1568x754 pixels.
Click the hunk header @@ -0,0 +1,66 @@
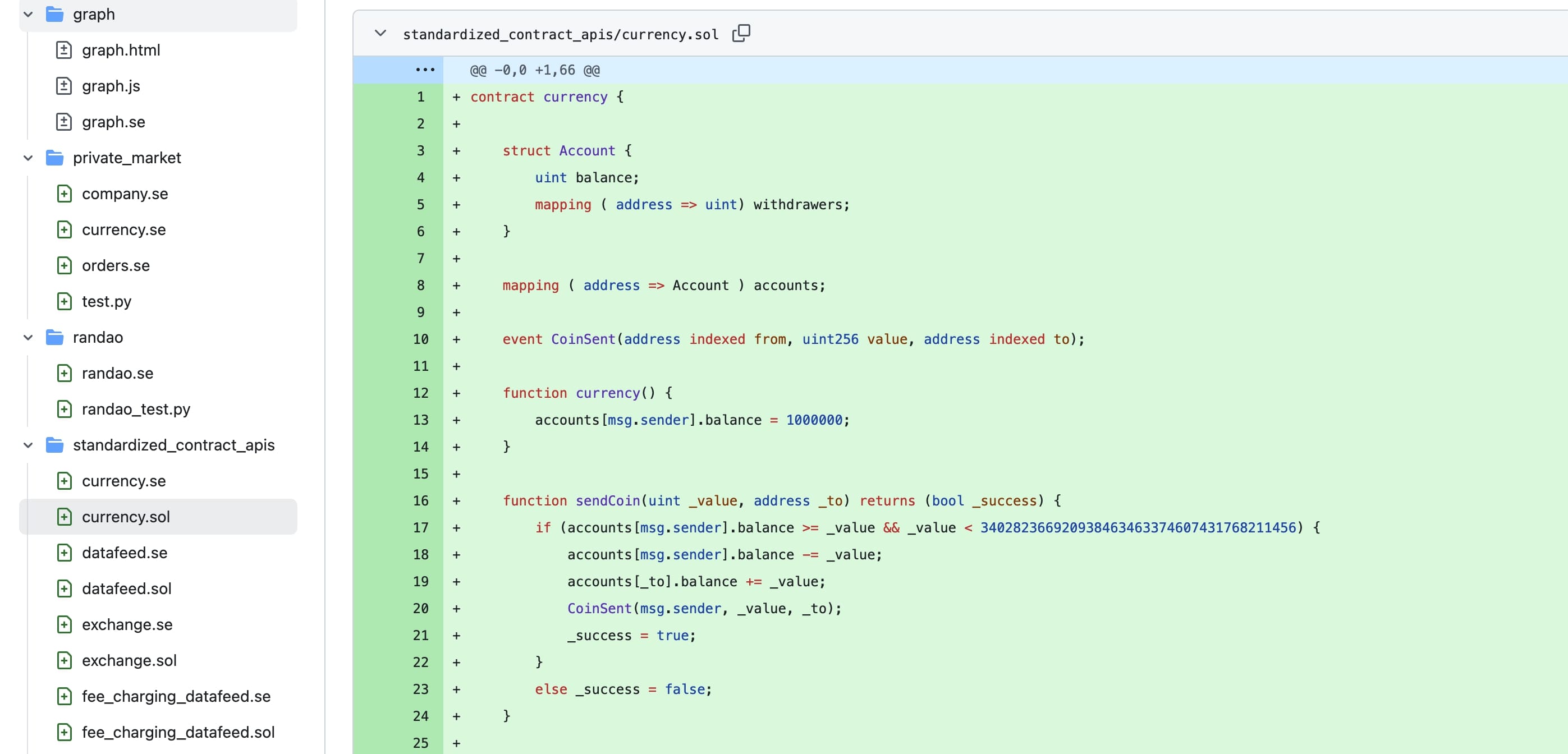coord(534,70)
